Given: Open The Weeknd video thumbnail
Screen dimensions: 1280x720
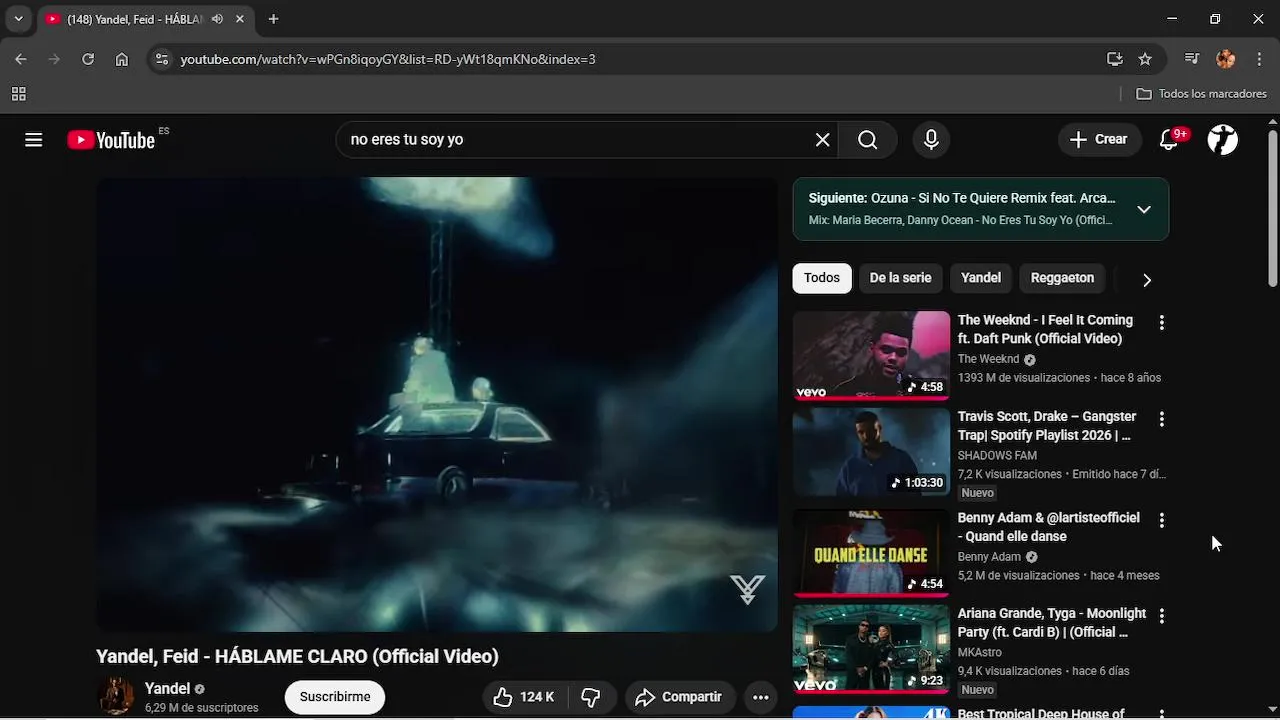Looking at the screenshot, I should (x=871, y=356).
